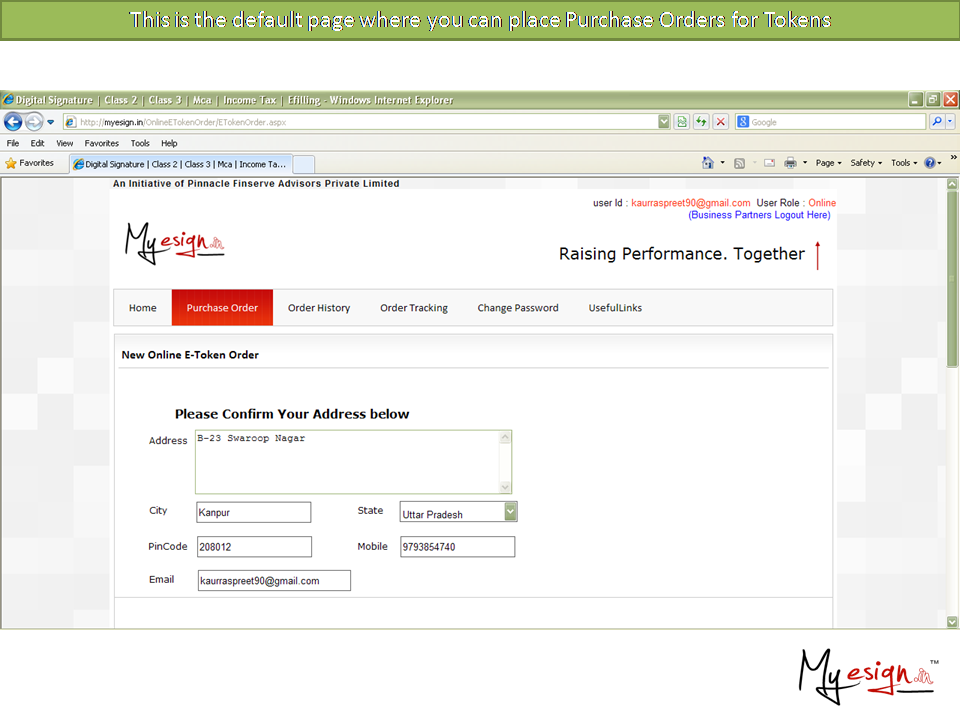Go to the Order Tracking tab

click(414, 308)
